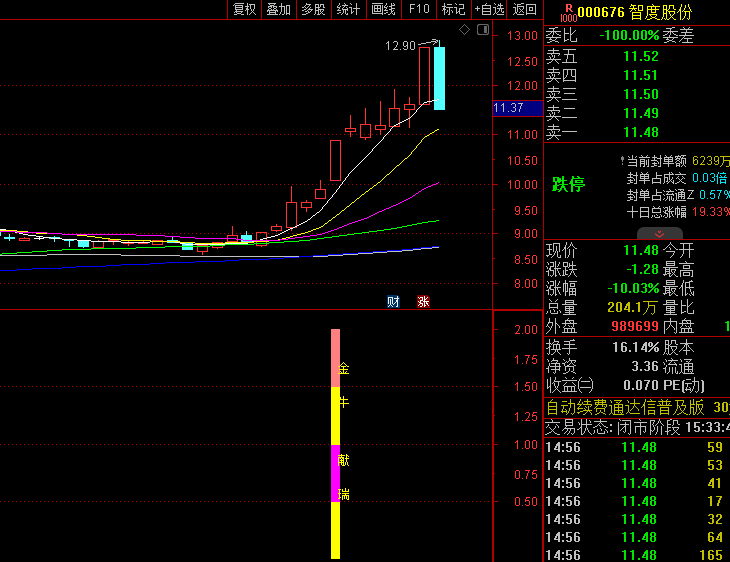Select the 叠加 overlay option
Screen dimensions: 730x562
(279, 9)
